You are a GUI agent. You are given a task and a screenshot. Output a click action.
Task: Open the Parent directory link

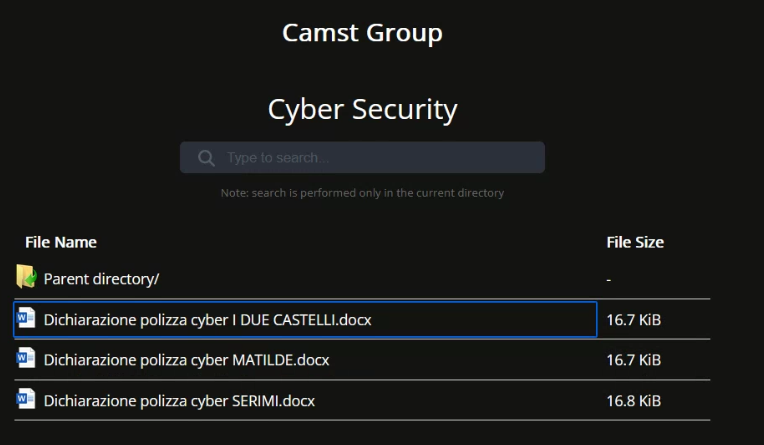coord(101,279)
